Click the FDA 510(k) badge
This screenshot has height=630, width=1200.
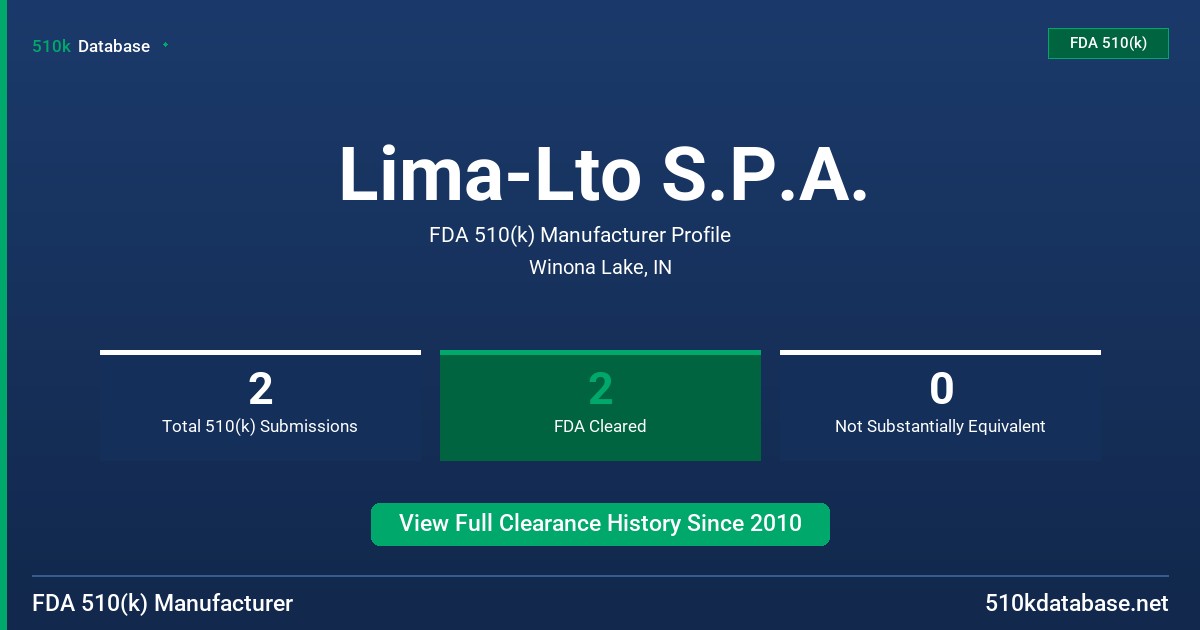coord(1108,43)
